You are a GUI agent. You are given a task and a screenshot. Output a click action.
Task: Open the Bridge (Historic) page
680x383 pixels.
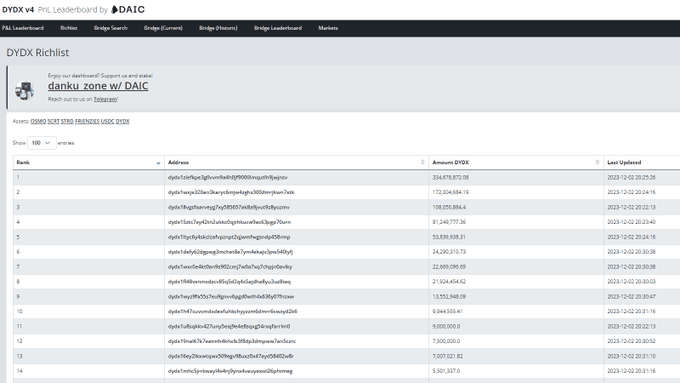click(x=218, y=28)
